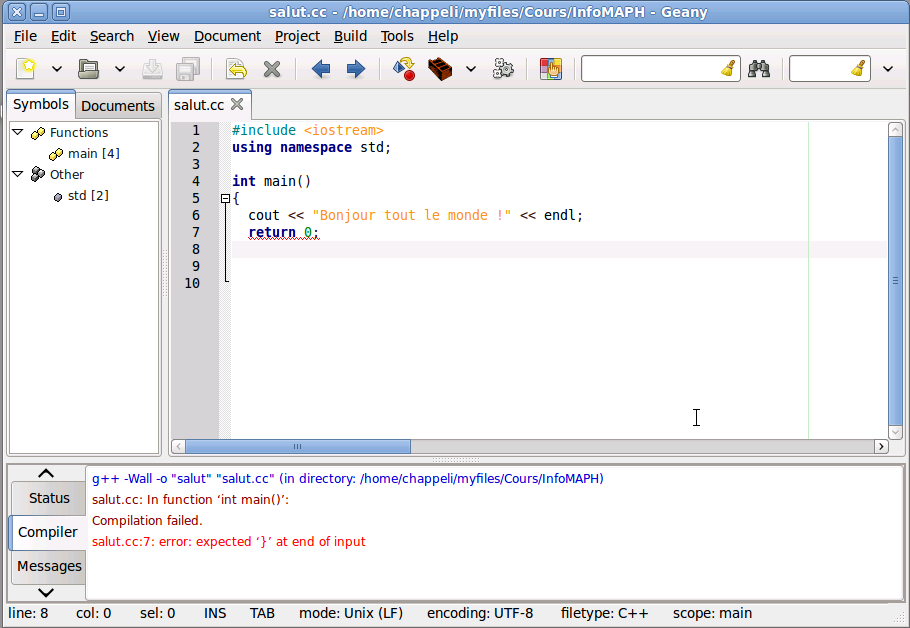Click the Open file toolbar icon

pyautogui.click(x=89, y=69)
